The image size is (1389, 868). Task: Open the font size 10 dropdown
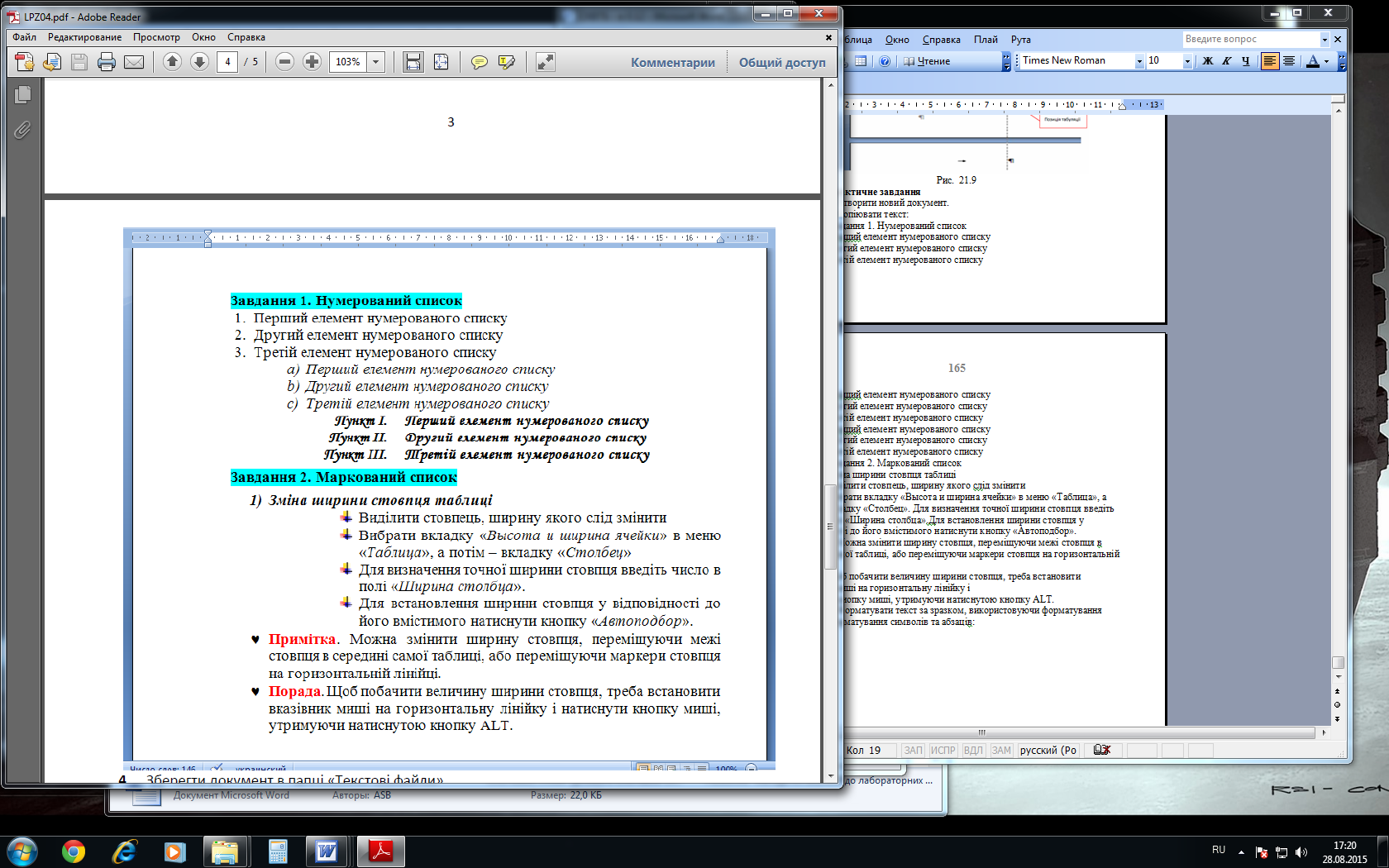pyautogui.click(x=1187, y=61)
